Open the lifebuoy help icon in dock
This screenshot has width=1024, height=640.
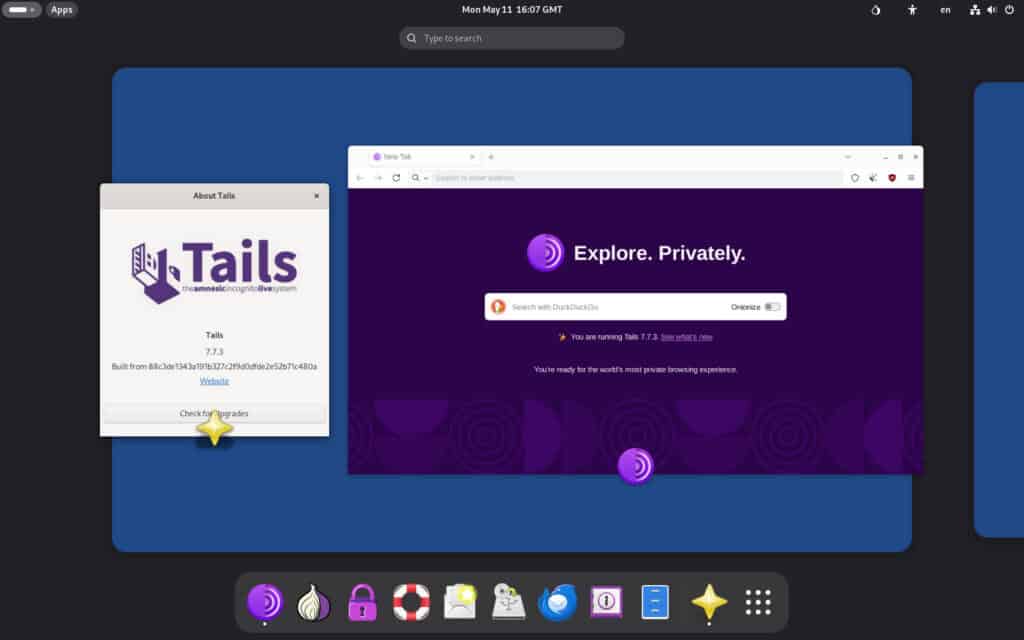411,601
